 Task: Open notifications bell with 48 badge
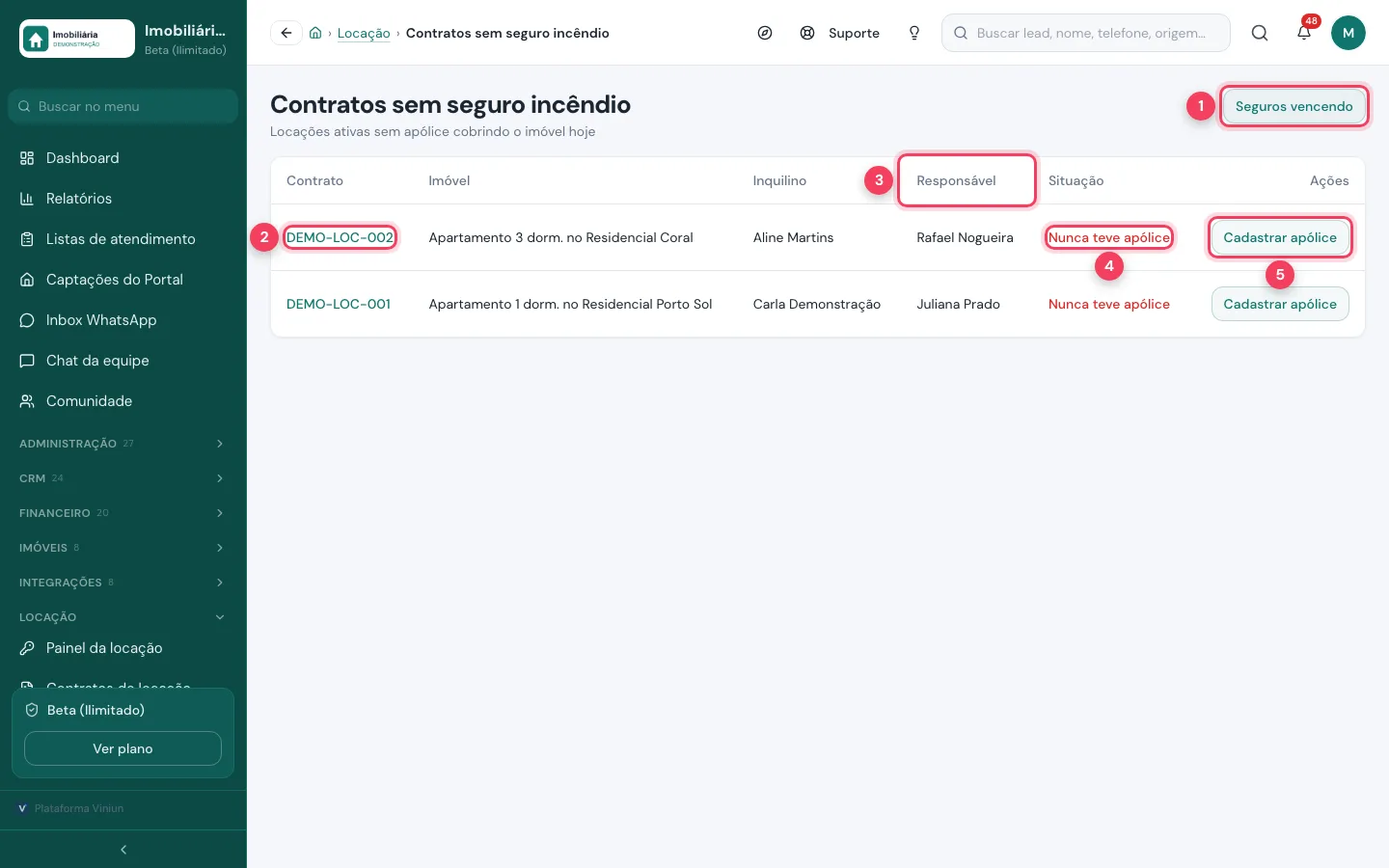click(1304, 33)
